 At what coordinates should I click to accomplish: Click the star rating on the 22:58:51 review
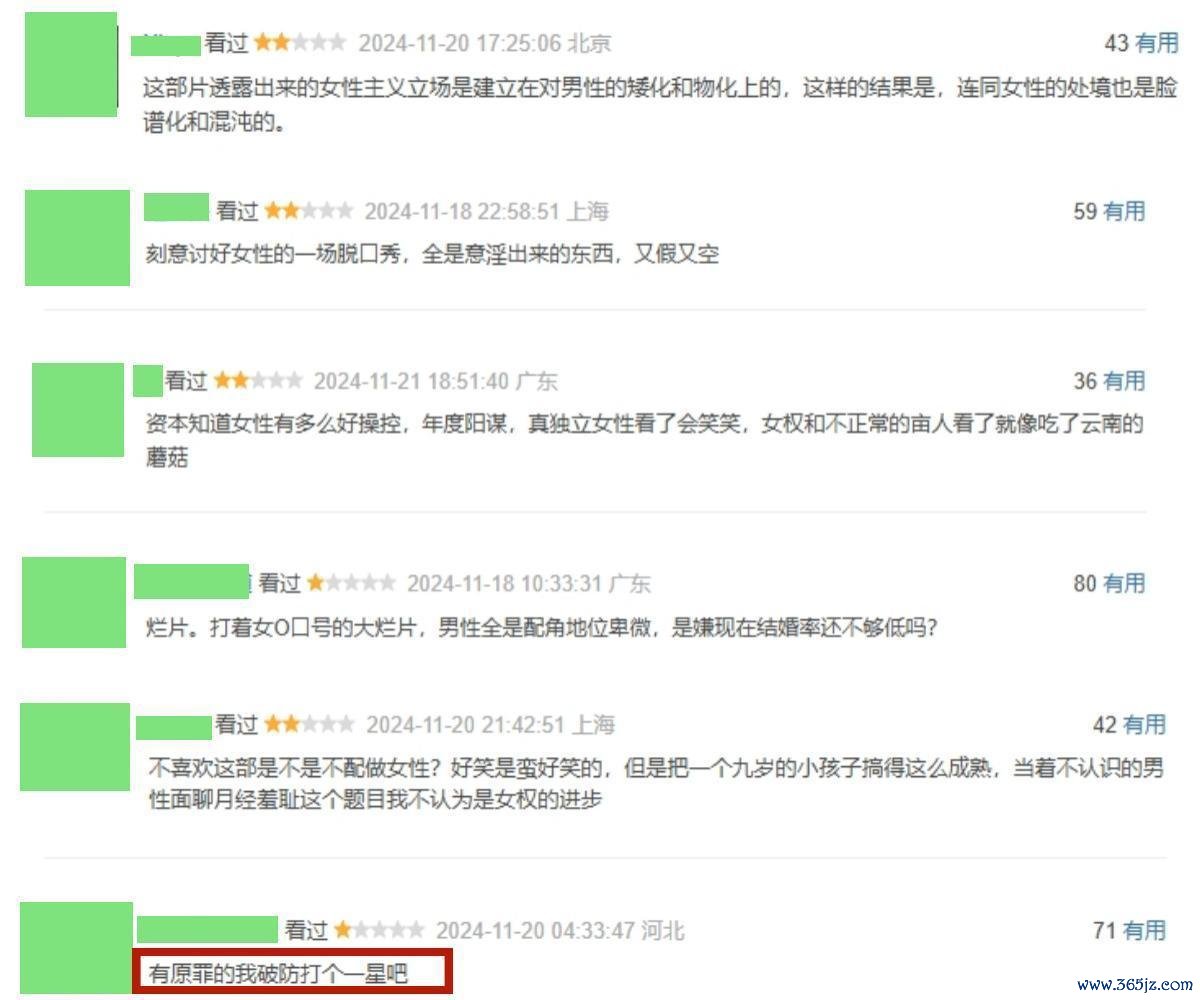308,211
